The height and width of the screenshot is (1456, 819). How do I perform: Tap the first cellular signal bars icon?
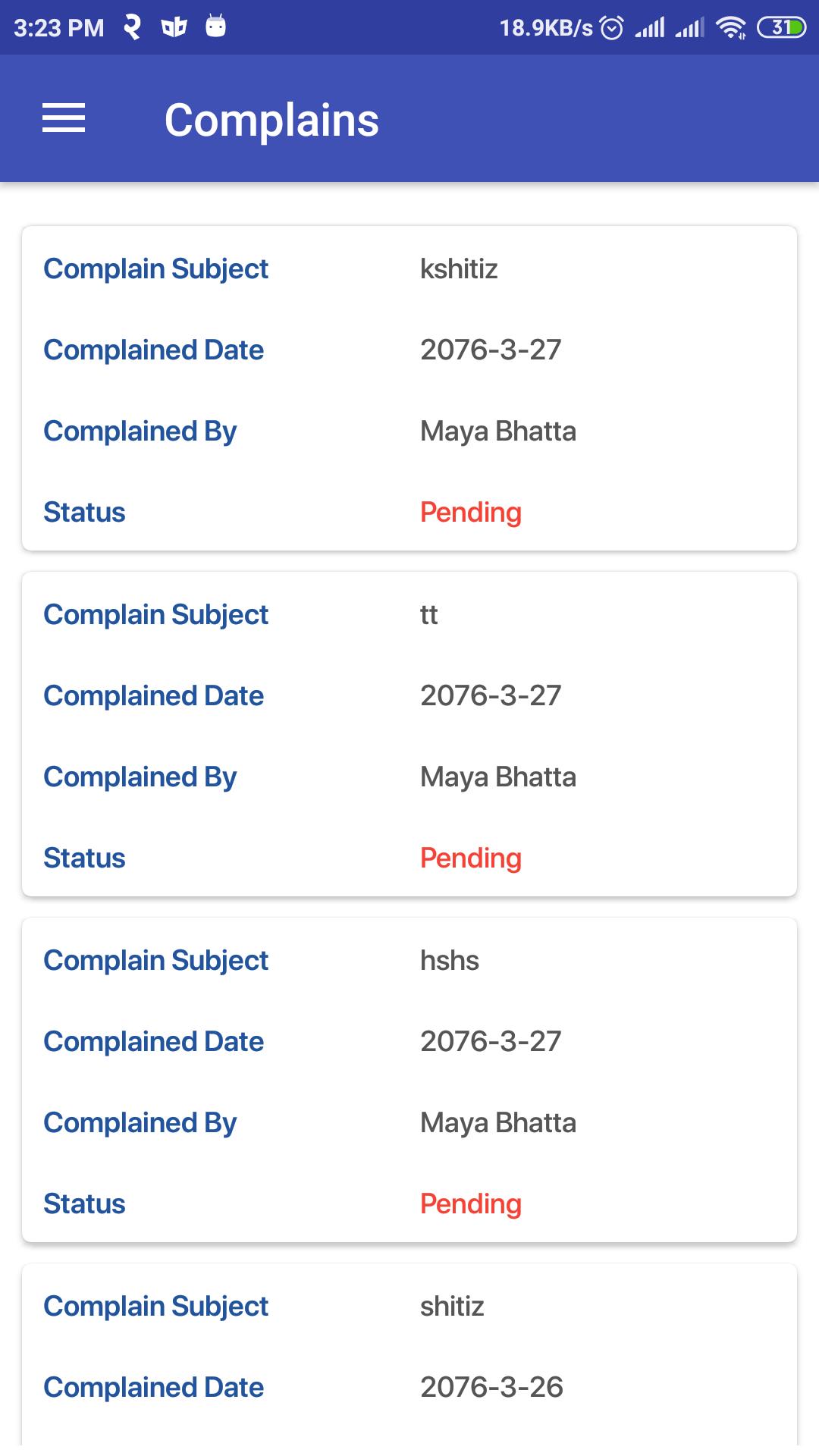coord(650,28)
